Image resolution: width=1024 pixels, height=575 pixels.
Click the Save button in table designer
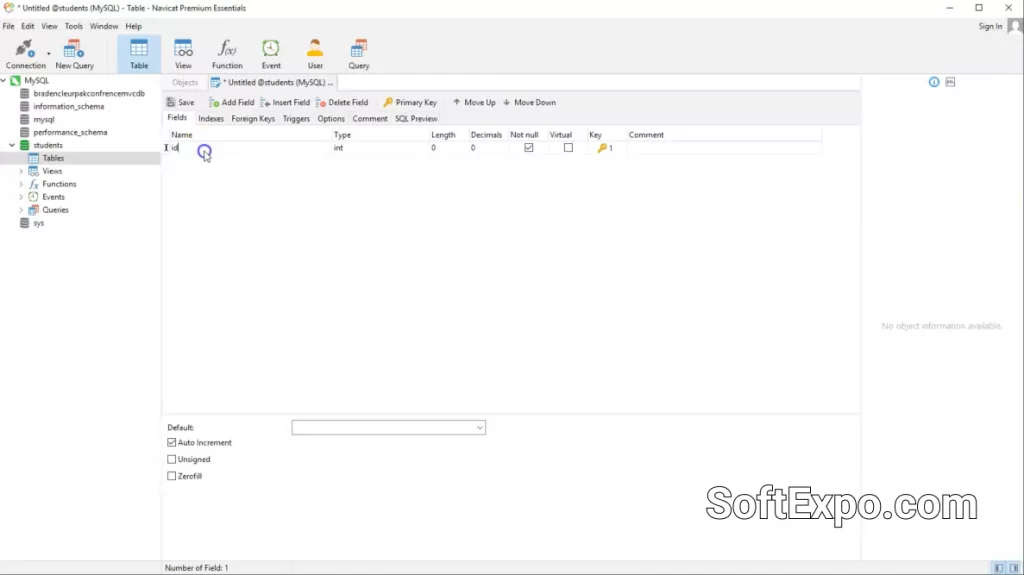pos(180,103)
